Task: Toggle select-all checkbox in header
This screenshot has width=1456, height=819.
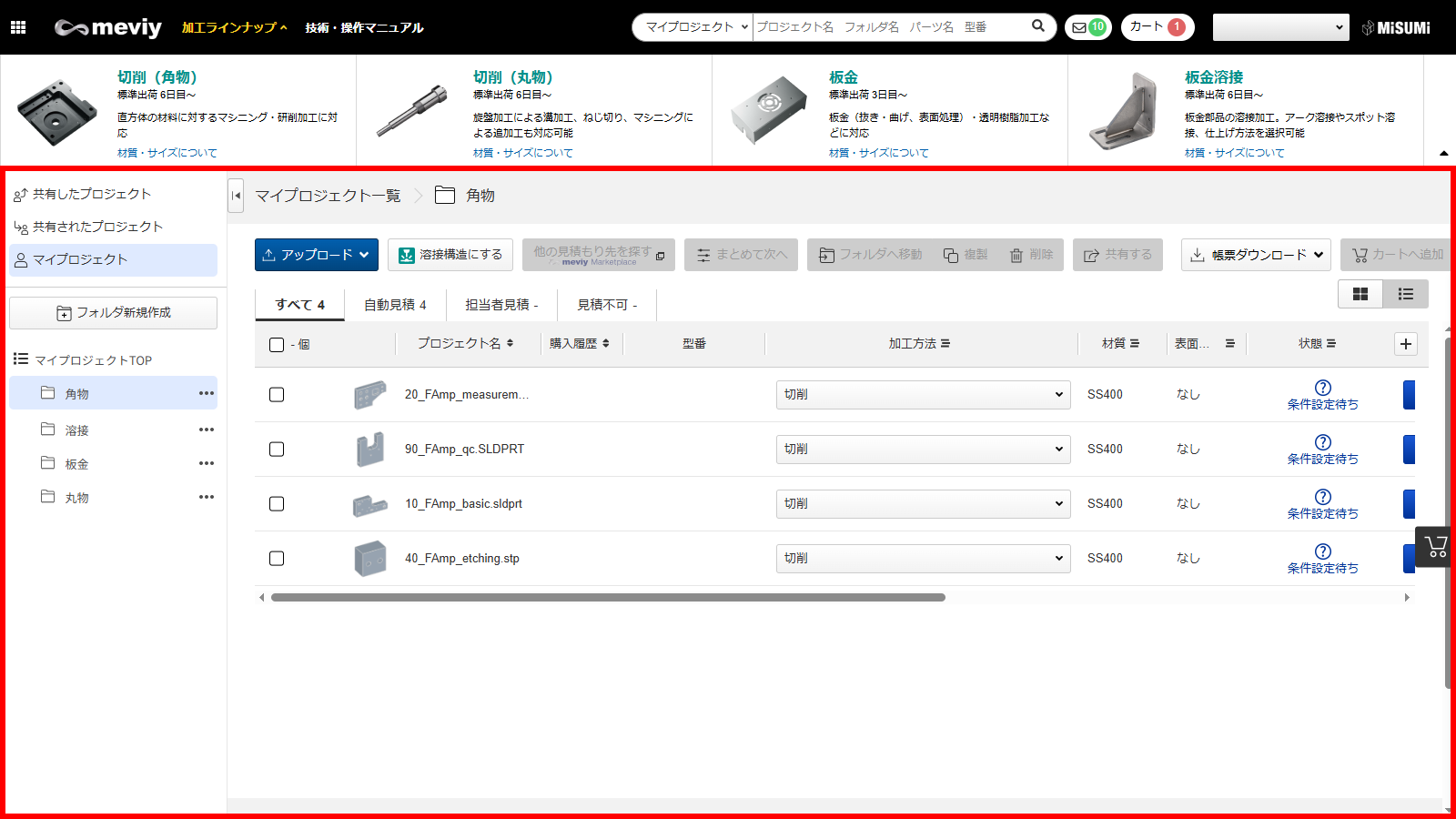Action: coord(277,345)
